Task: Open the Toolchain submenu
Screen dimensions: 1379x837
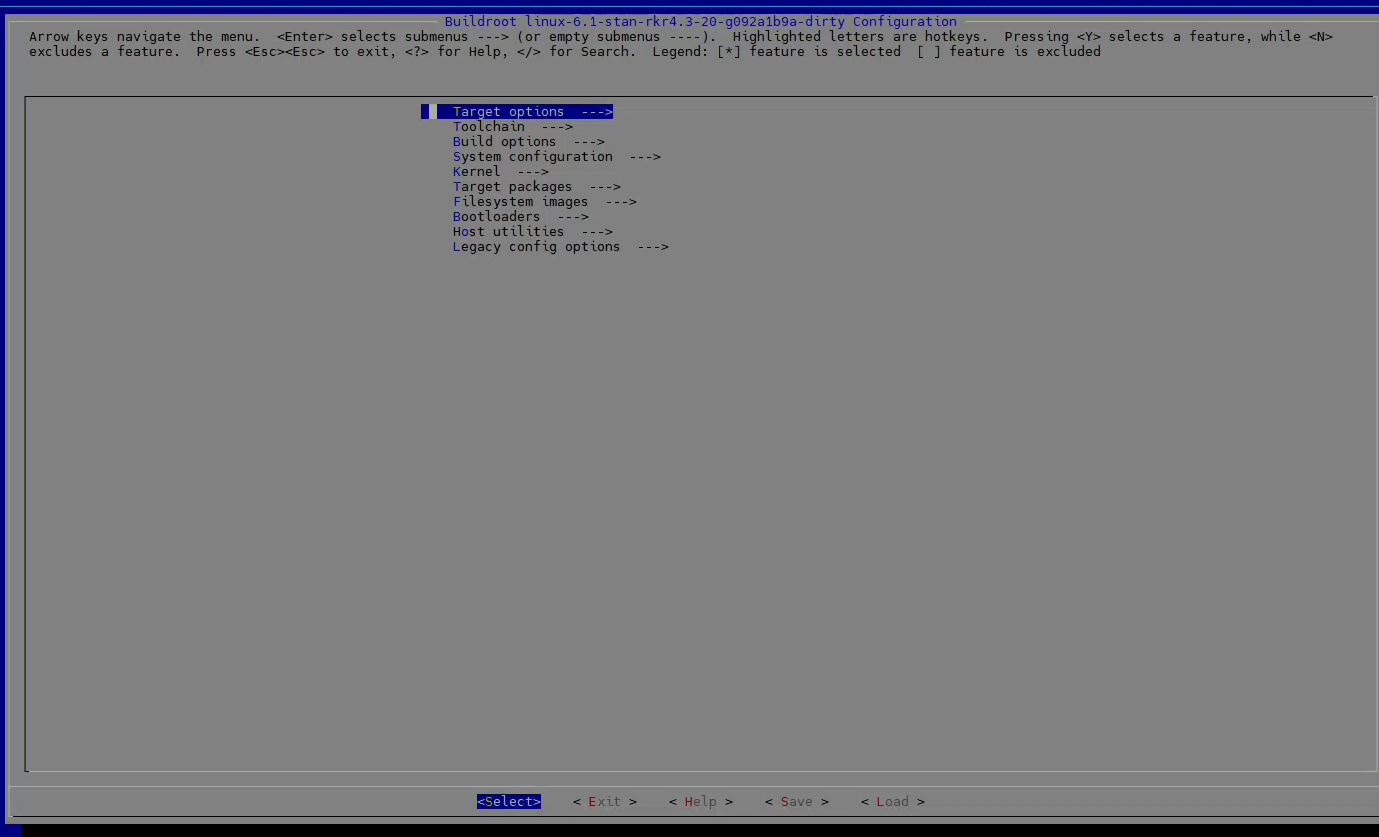Action: [x=513, y=127]
